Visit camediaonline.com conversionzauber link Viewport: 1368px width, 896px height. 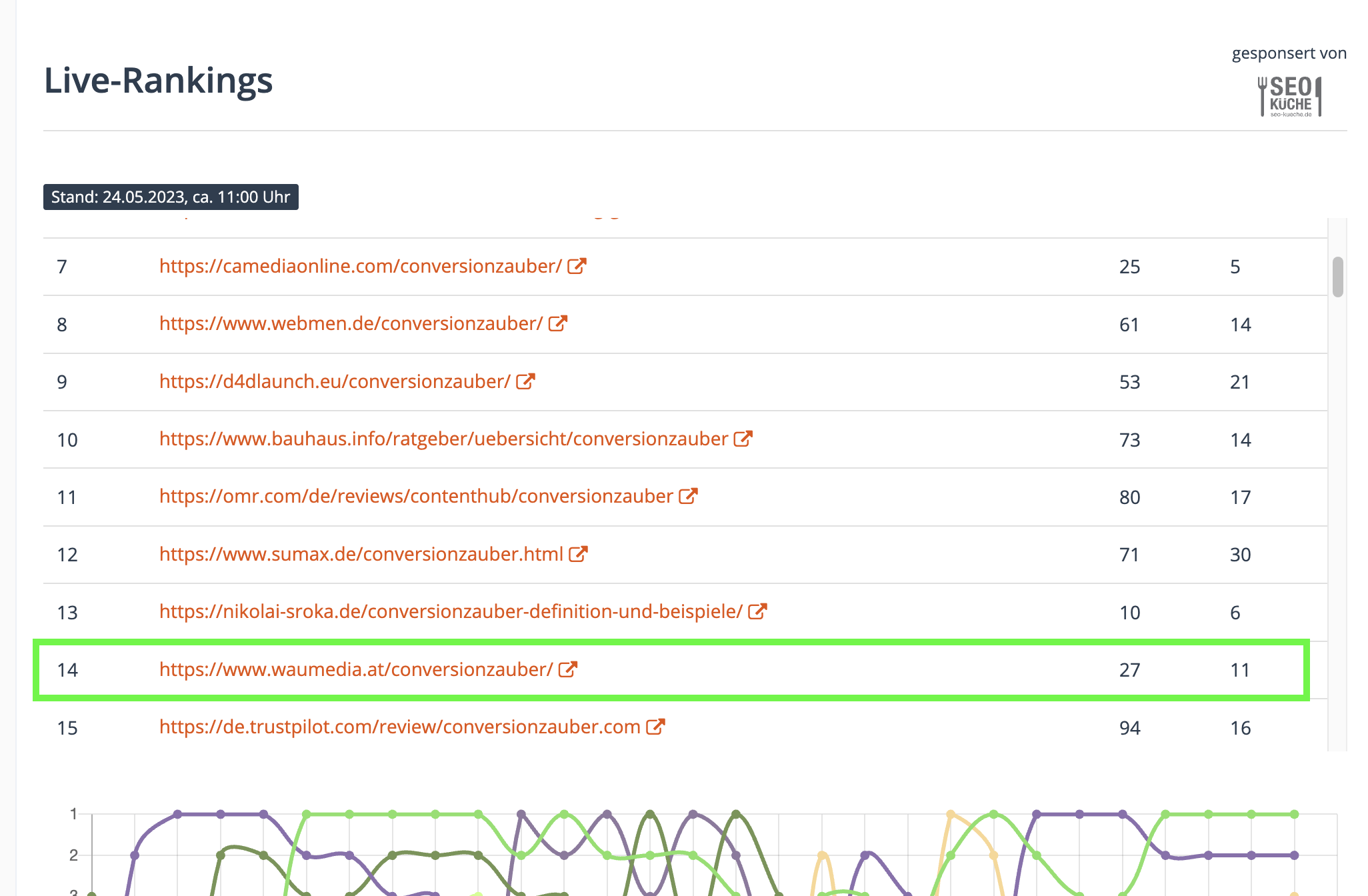click(361, 266)
